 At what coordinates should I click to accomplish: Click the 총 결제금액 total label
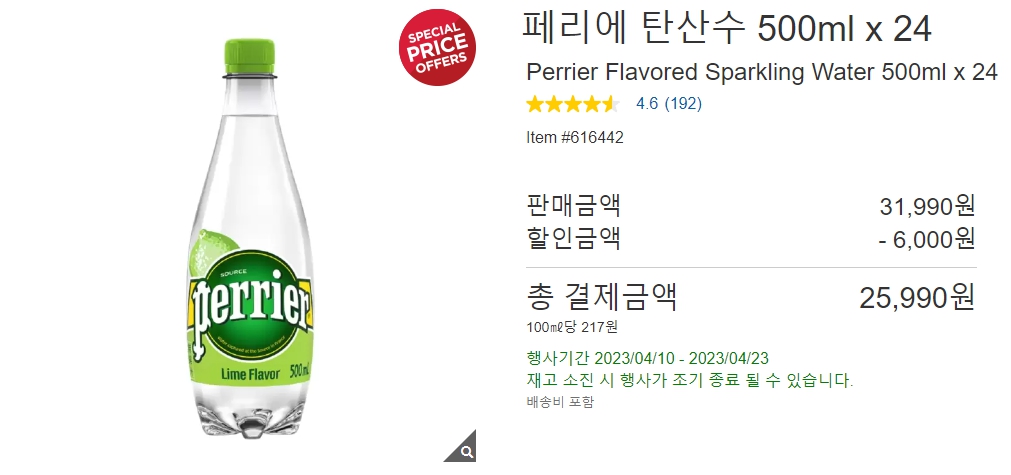click(602, 296)
